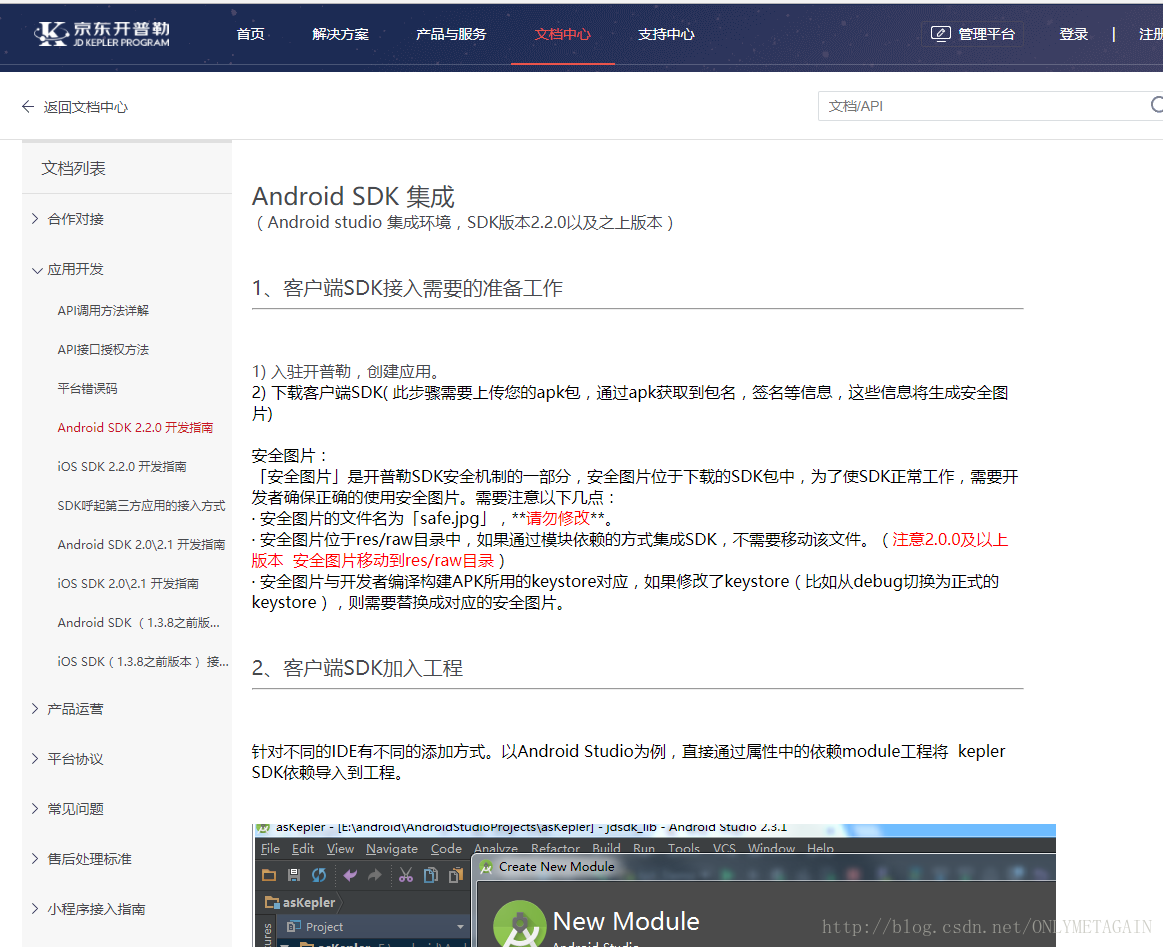
Task: Expand the 售后处理标准 section
Action: point(35,859)
